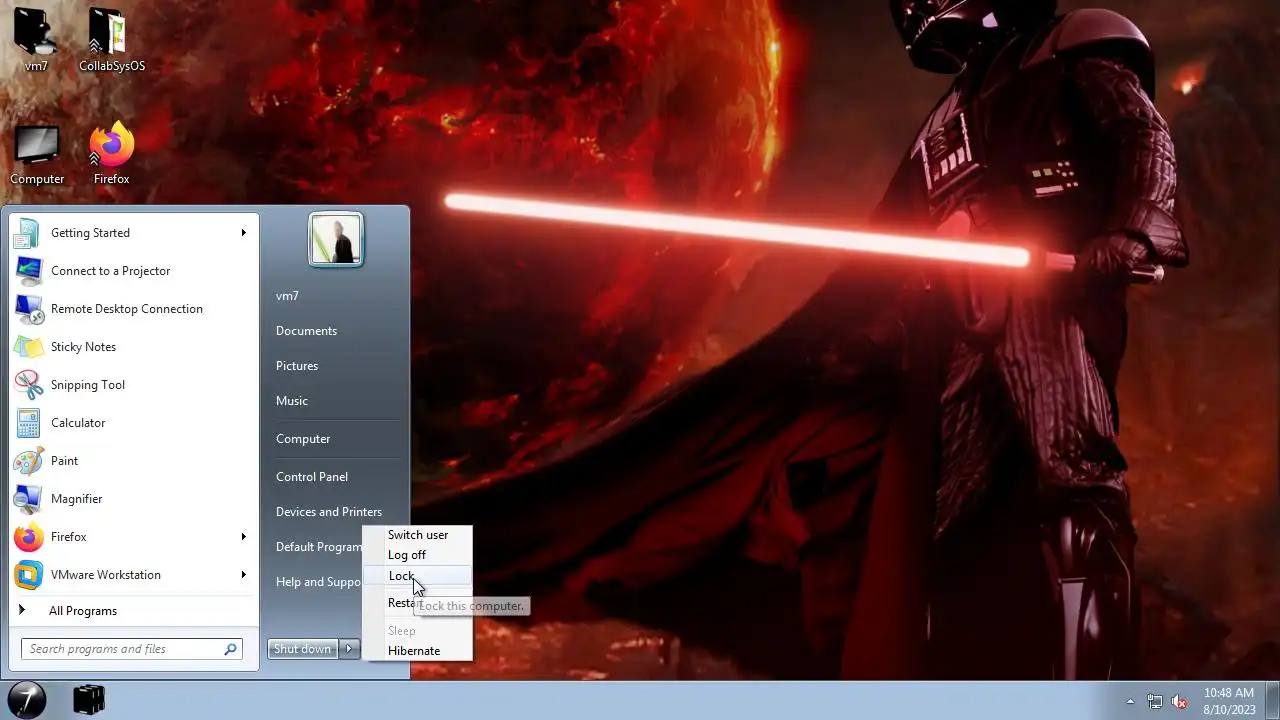Click the Start button orb on taskbar
Viewport: 1280px width, 720px height.
[27, 699]
